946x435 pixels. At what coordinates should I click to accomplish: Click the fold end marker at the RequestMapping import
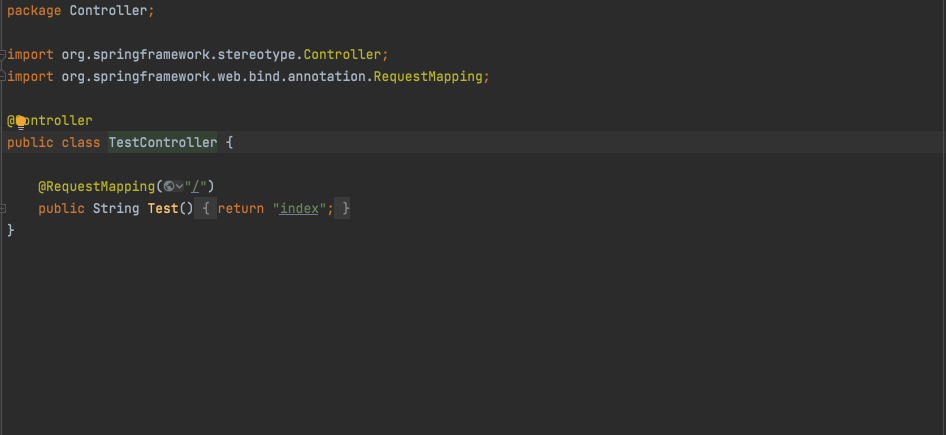(3, 77)
